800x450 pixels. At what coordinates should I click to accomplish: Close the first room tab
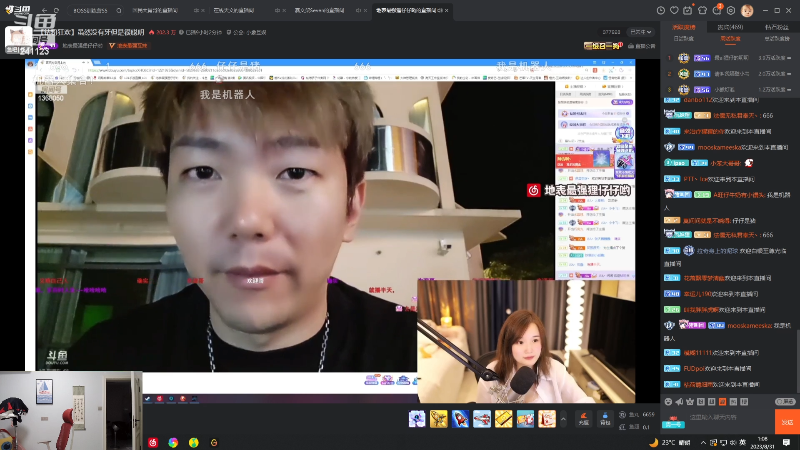point(203,10)
